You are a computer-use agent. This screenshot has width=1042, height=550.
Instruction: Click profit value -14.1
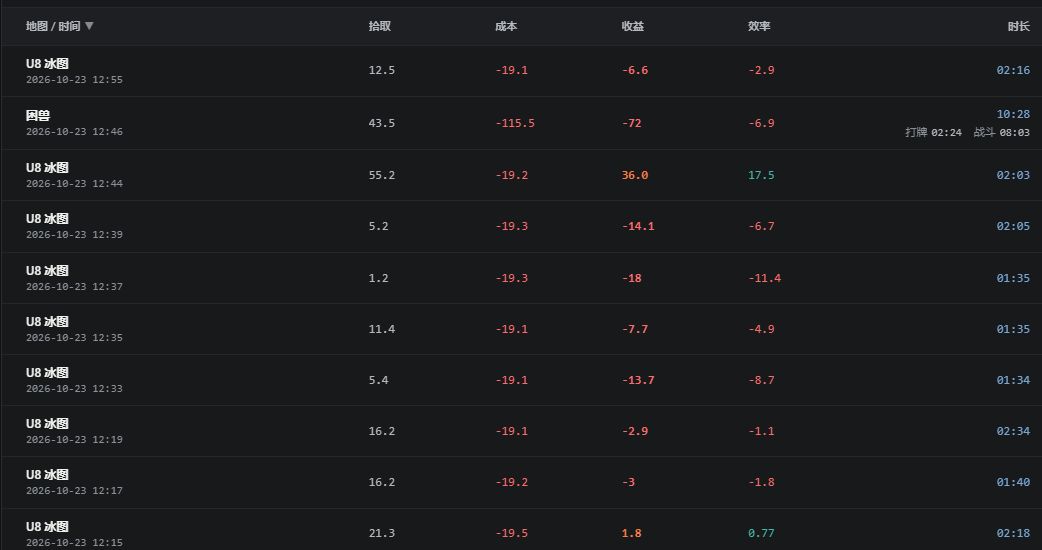(638, 226)
